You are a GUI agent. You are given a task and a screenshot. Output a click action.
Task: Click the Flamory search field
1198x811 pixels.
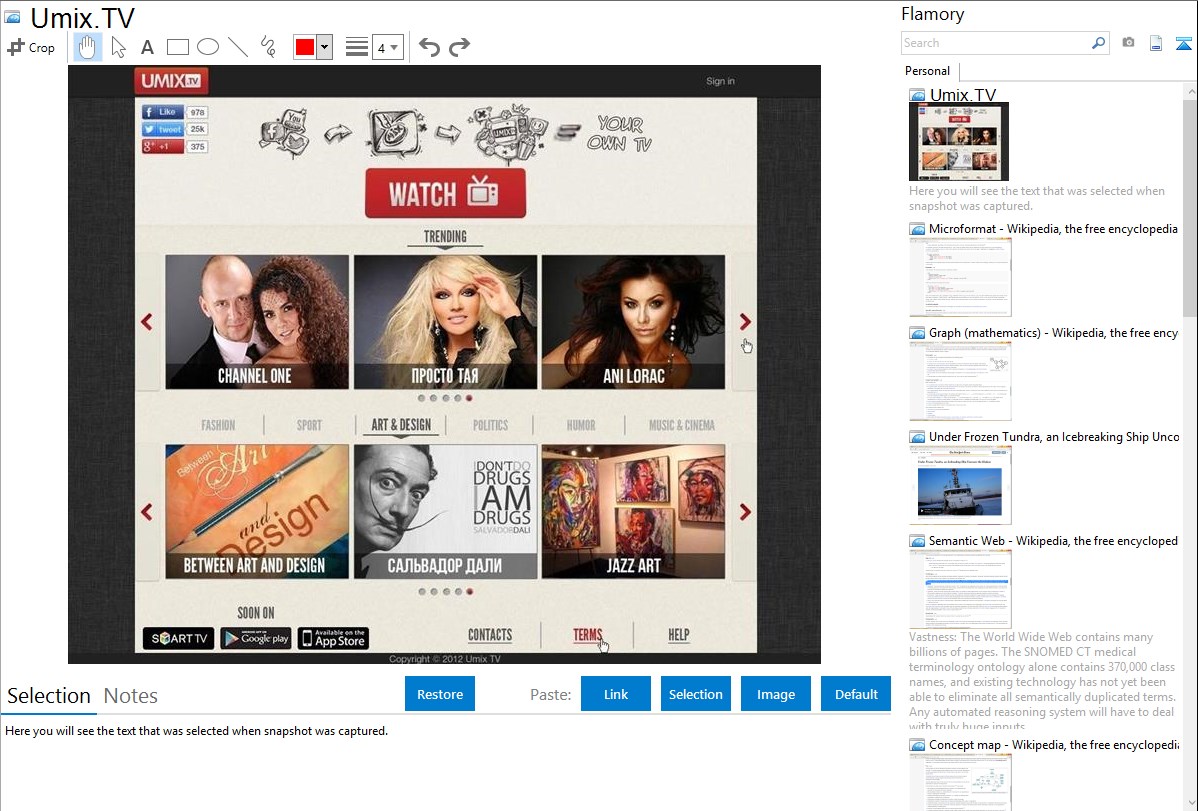(996, 43)
